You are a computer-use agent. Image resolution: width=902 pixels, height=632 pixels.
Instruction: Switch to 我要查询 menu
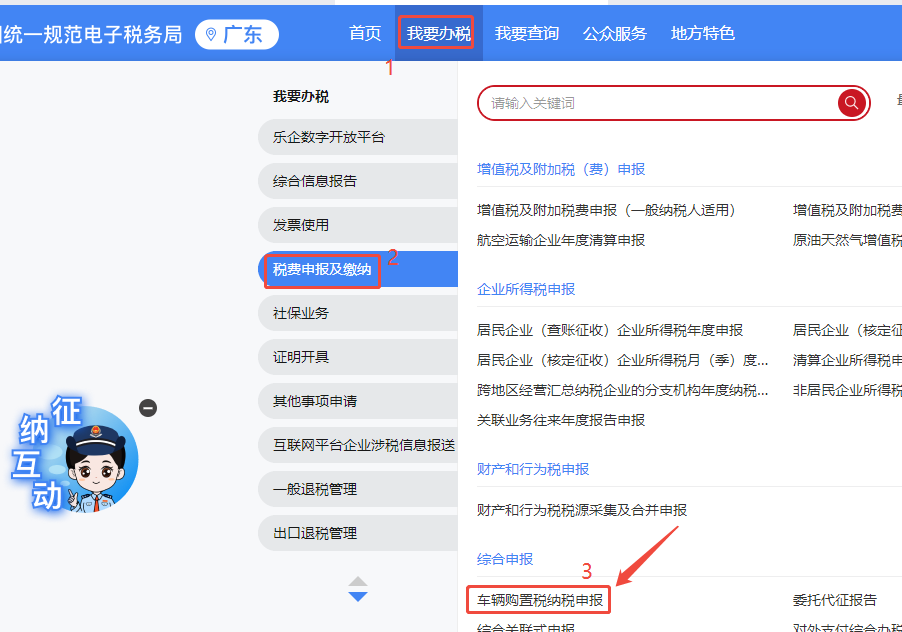tap(527, 34)
